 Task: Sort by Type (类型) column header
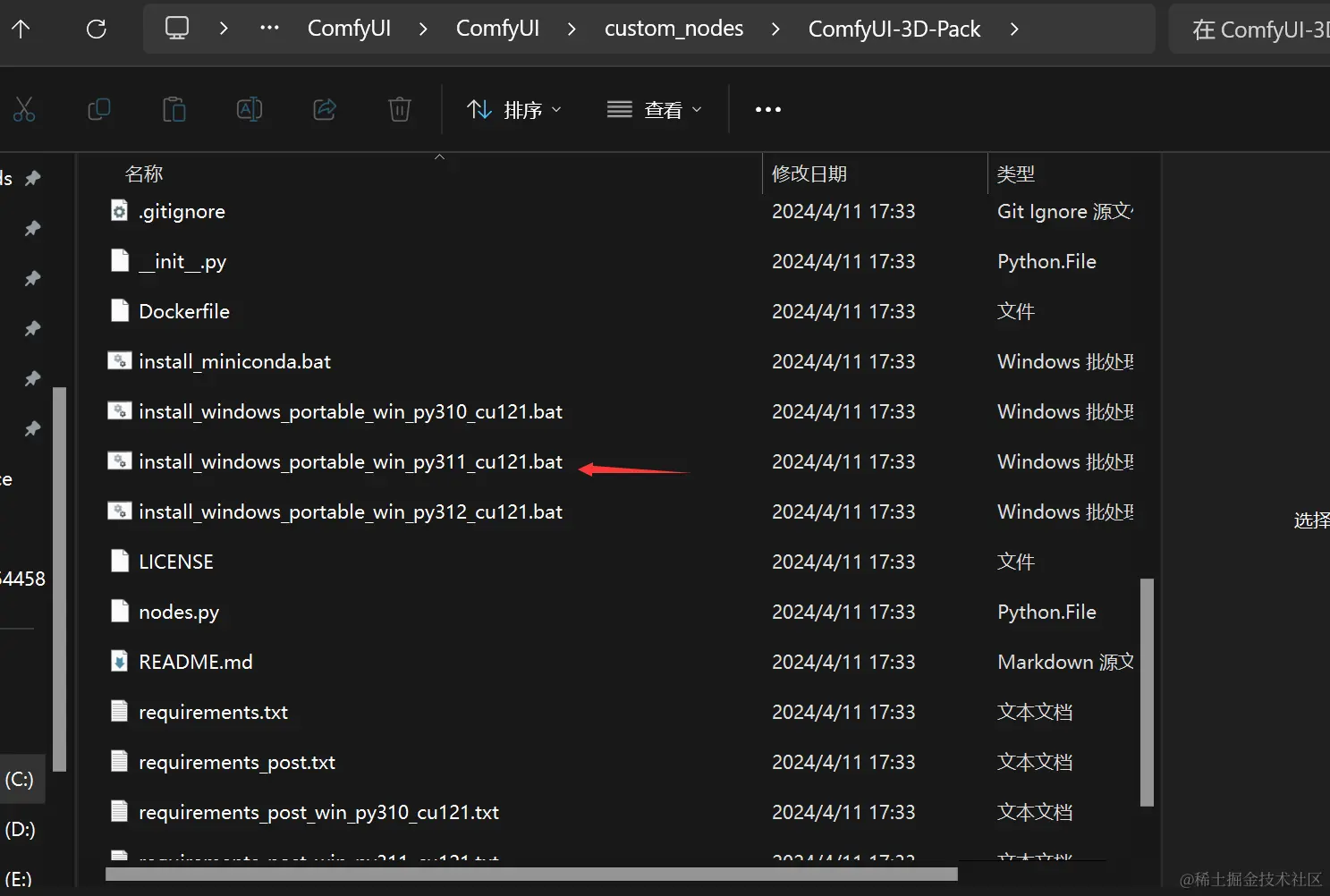tap(1016, 173)
